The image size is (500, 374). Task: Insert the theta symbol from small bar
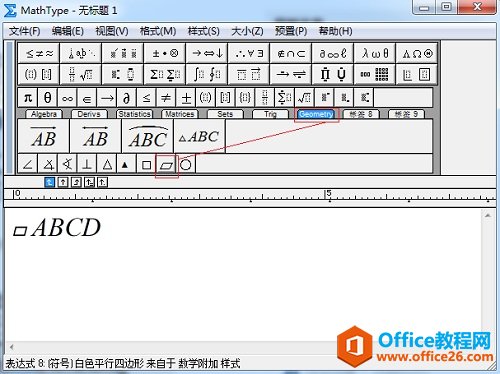pos(48,98)
